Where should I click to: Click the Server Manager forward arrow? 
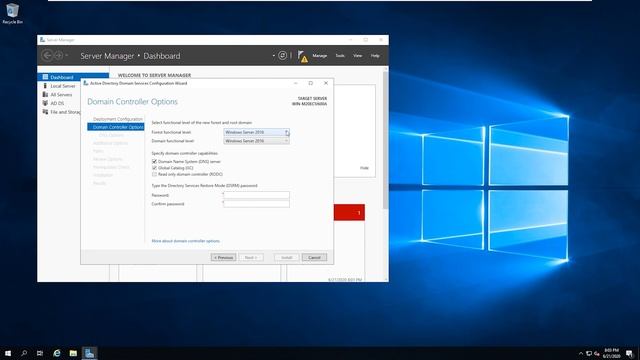[x=59, y=56]
